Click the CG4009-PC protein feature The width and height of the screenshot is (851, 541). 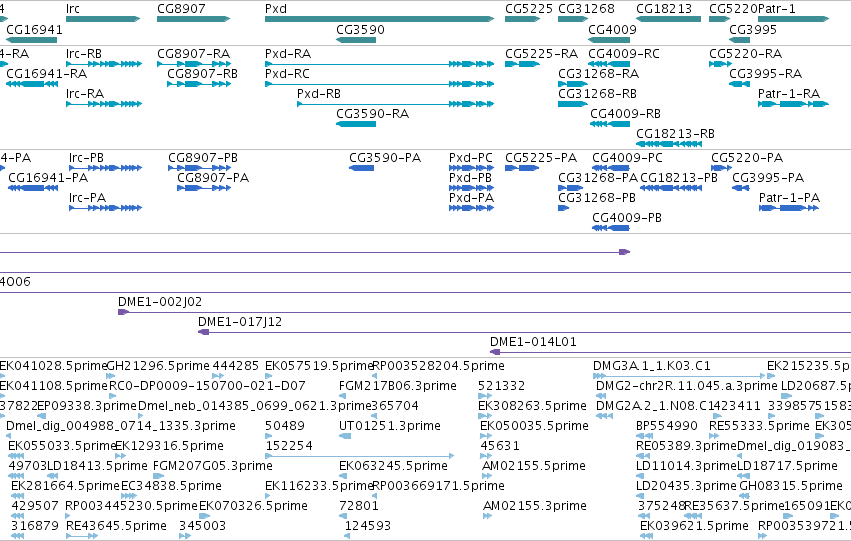tap(611, 168)
